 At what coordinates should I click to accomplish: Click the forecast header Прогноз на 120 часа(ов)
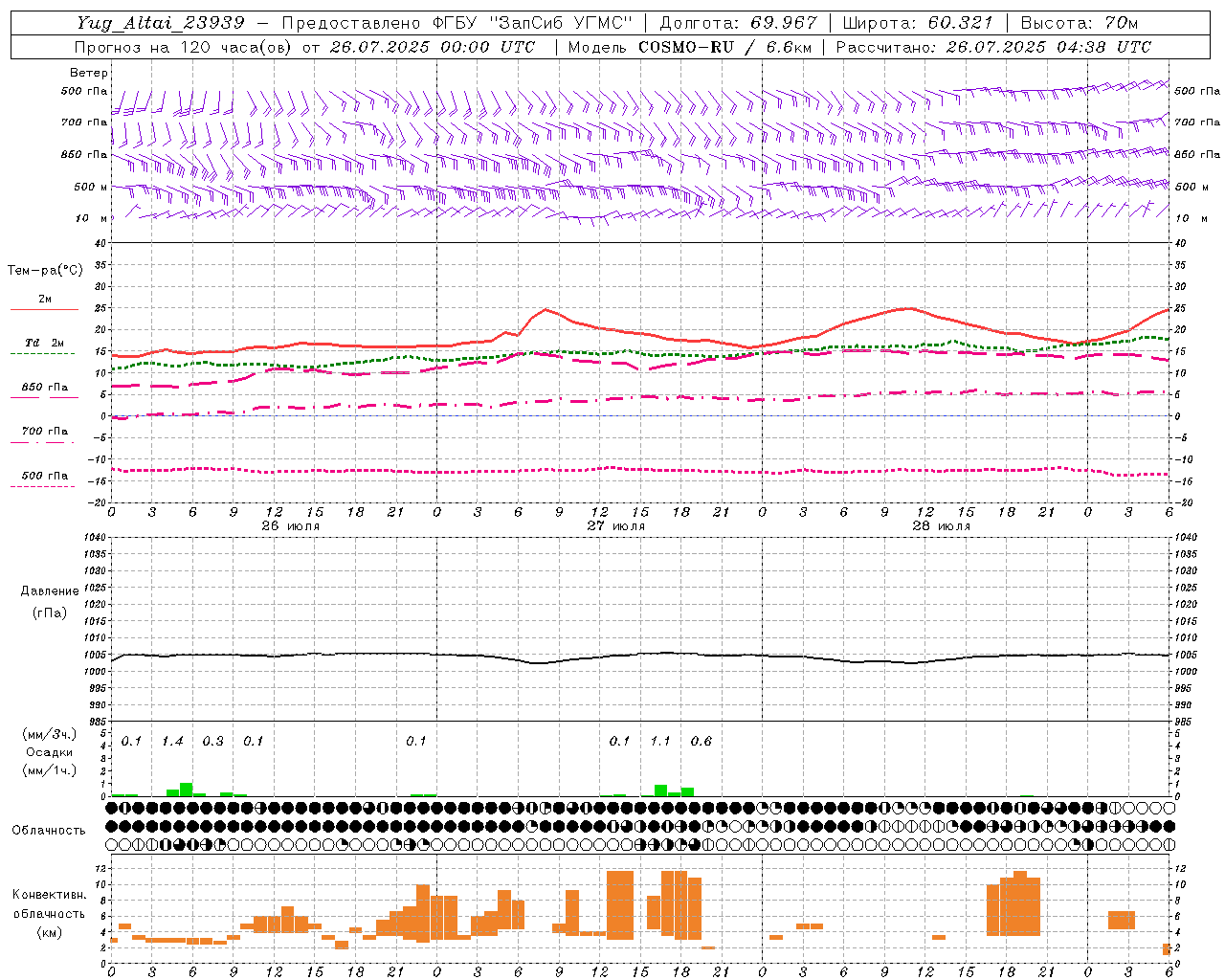[184, 47]
